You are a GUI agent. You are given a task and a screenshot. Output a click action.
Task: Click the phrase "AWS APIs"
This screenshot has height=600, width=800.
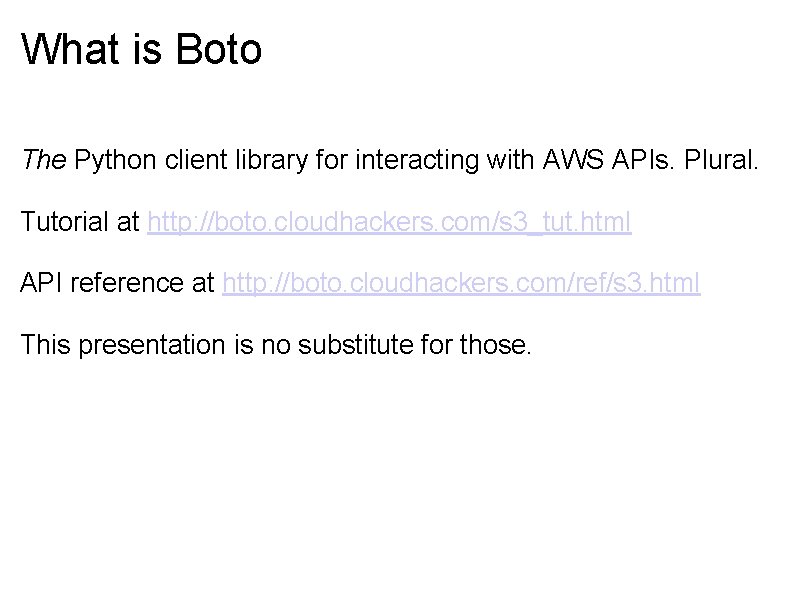[599, 160]
